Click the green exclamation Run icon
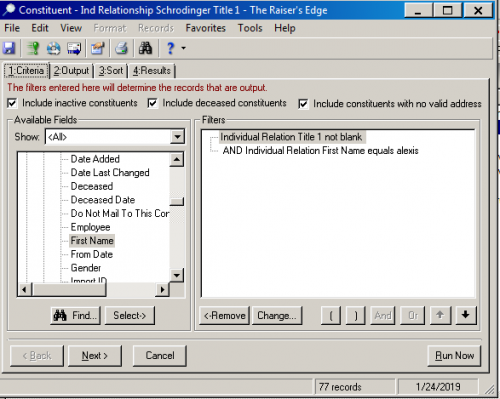The image size is (500, 399). [33, 48]
